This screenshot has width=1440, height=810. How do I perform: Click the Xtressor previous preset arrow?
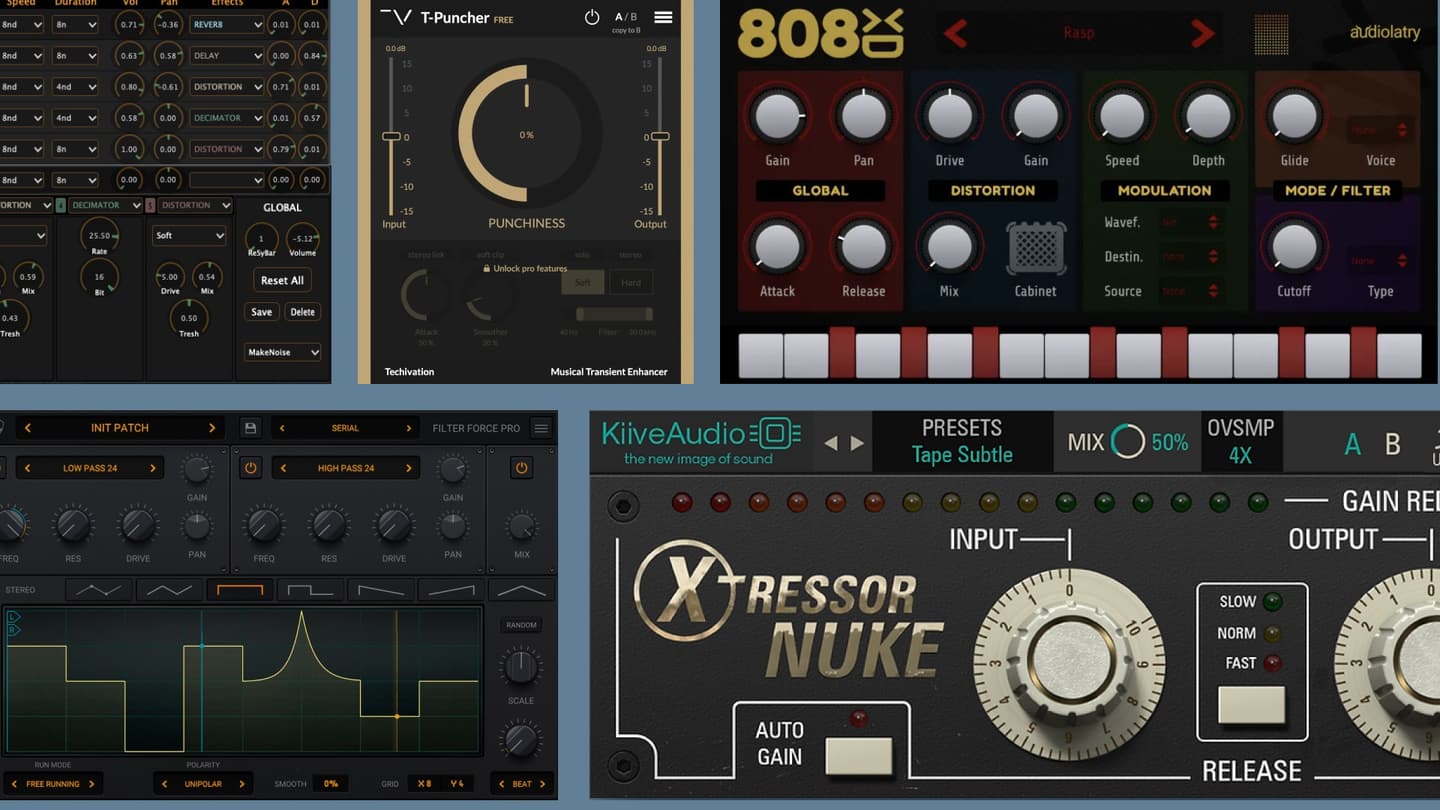pyautogui.click(x=831, y=443)
